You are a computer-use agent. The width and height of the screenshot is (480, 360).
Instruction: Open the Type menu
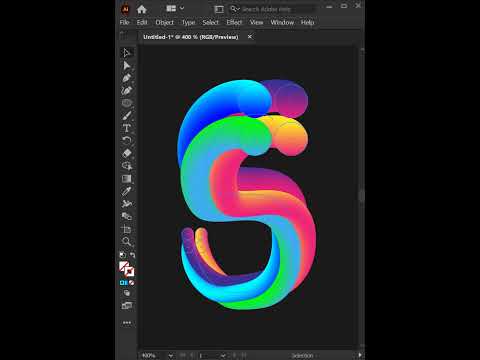coord(188,22)
